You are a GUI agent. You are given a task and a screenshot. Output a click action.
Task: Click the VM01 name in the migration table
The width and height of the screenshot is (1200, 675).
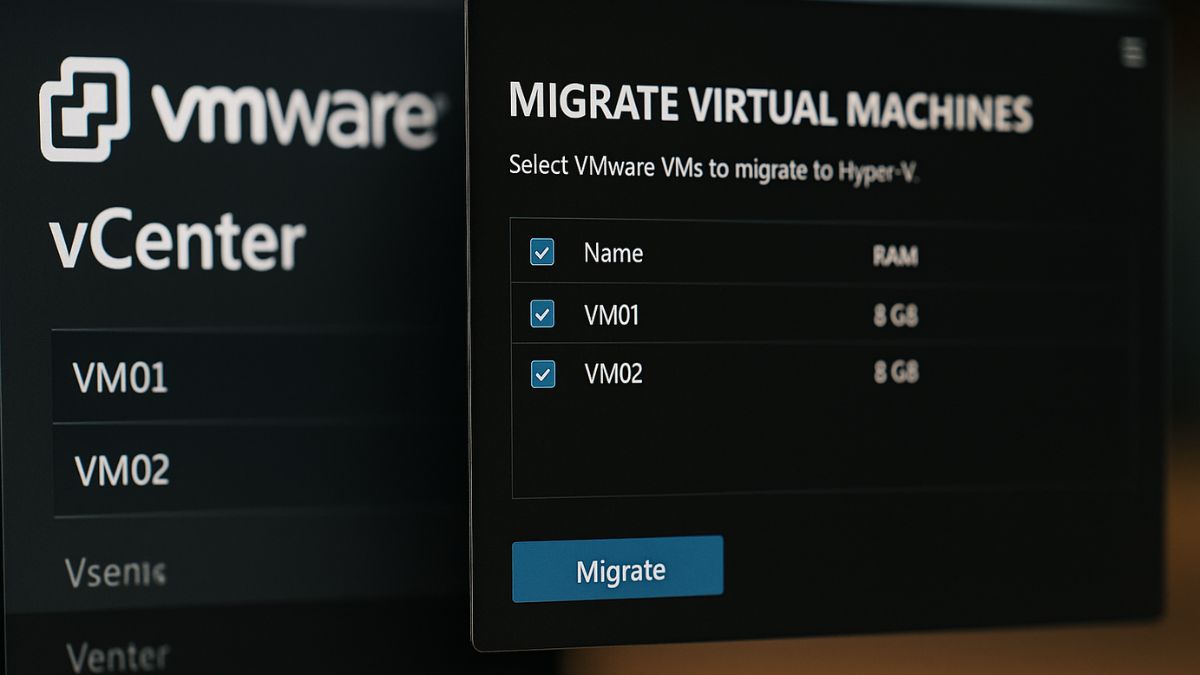[611, 316]
